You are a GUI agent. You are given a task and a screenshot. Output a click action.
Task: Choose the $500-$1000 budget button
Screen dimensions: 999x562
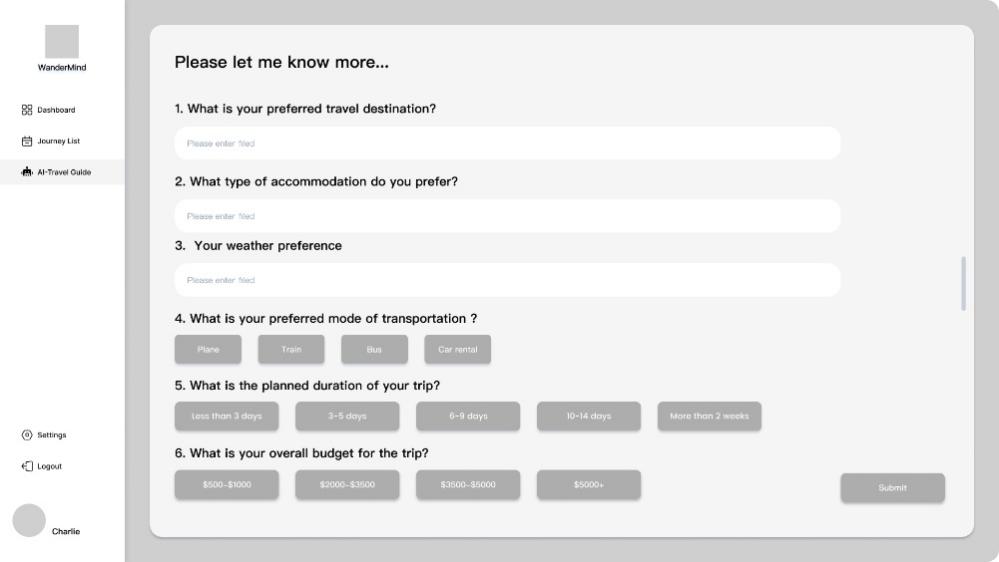[x=227, y=485]
